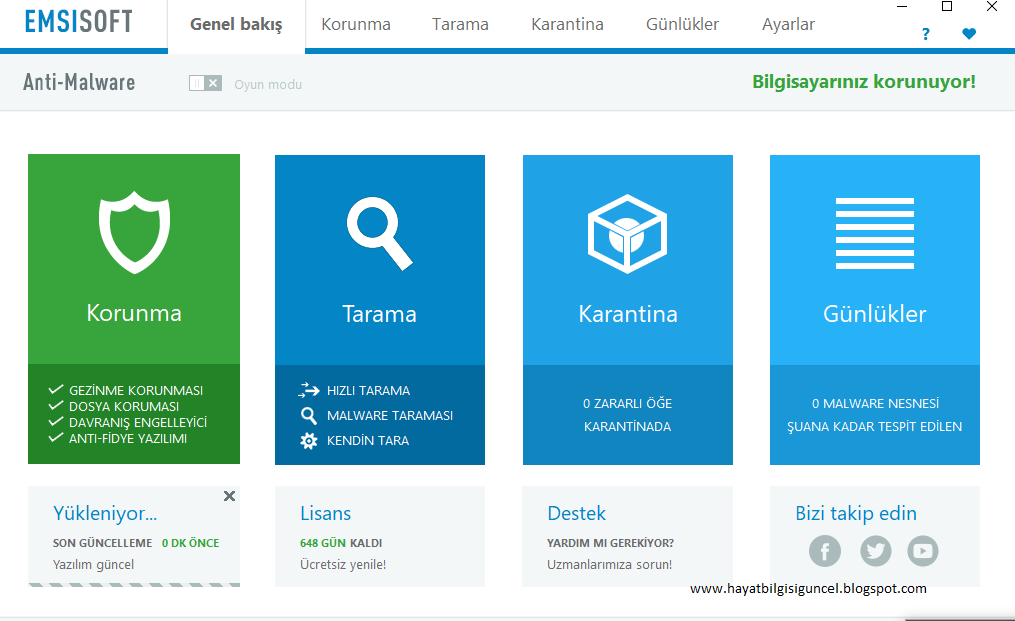Open the Twitter page icon

coord(875,551)
